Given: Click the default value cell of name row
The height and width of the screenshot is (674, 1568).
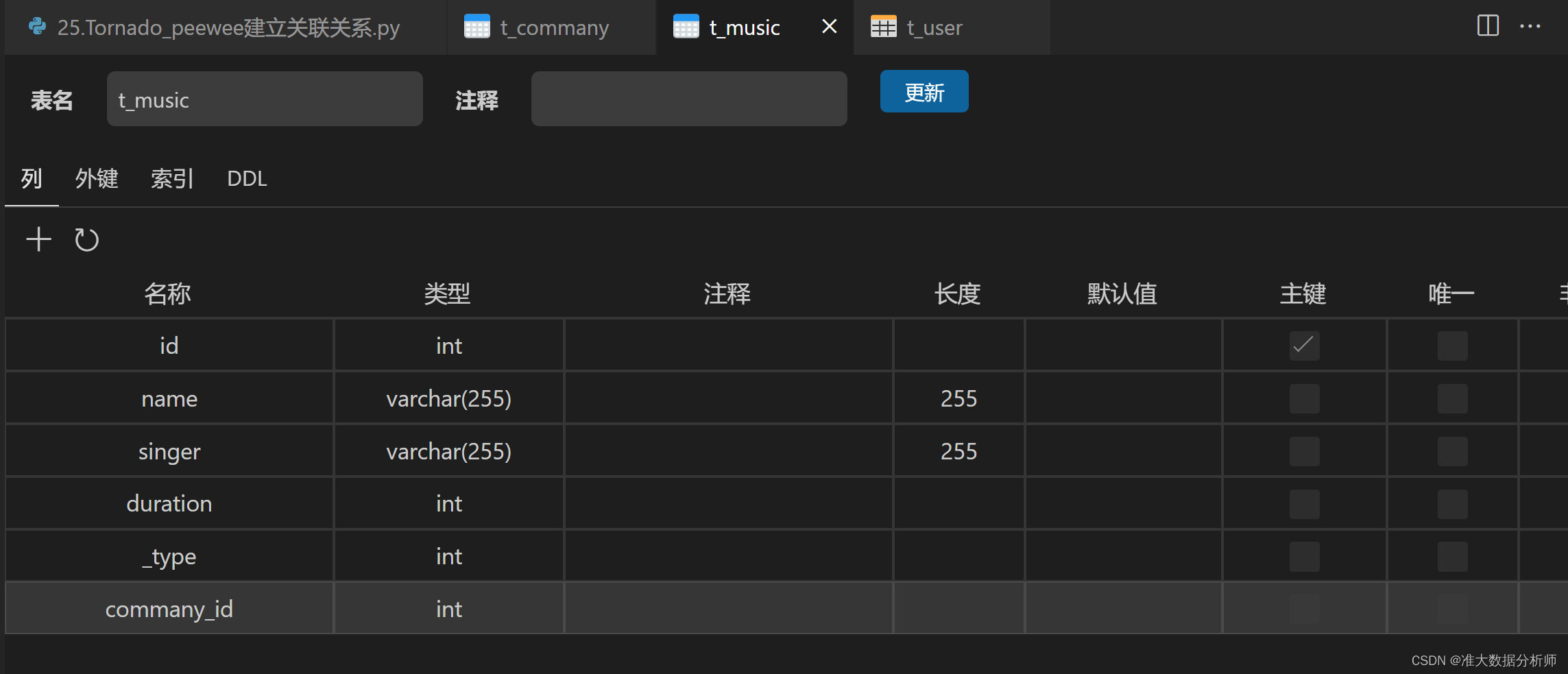Looking at the screenshot, I should click(x=1123, y=398).
